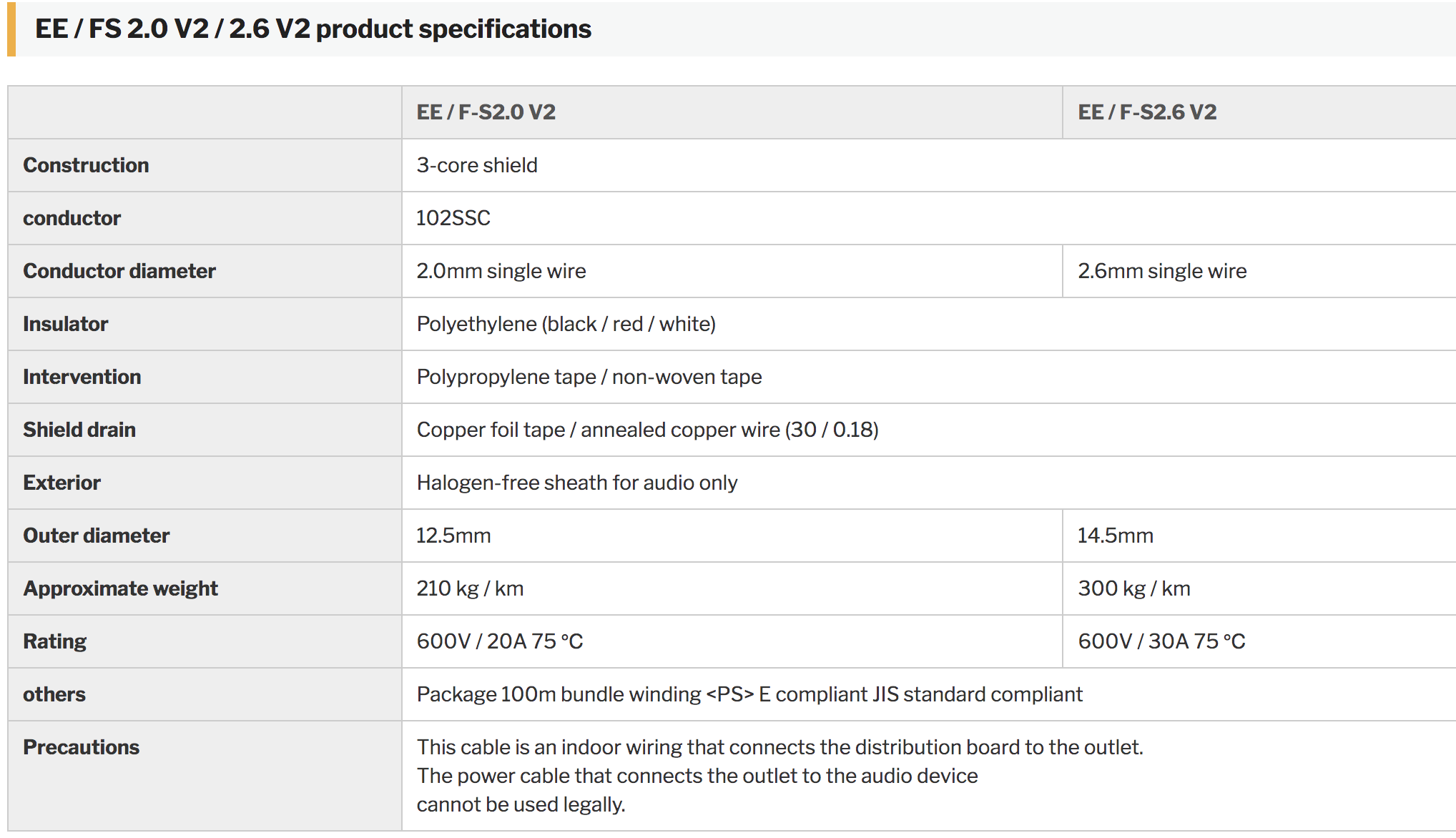Click the 210 kg / km weight value

pos(470,588)
